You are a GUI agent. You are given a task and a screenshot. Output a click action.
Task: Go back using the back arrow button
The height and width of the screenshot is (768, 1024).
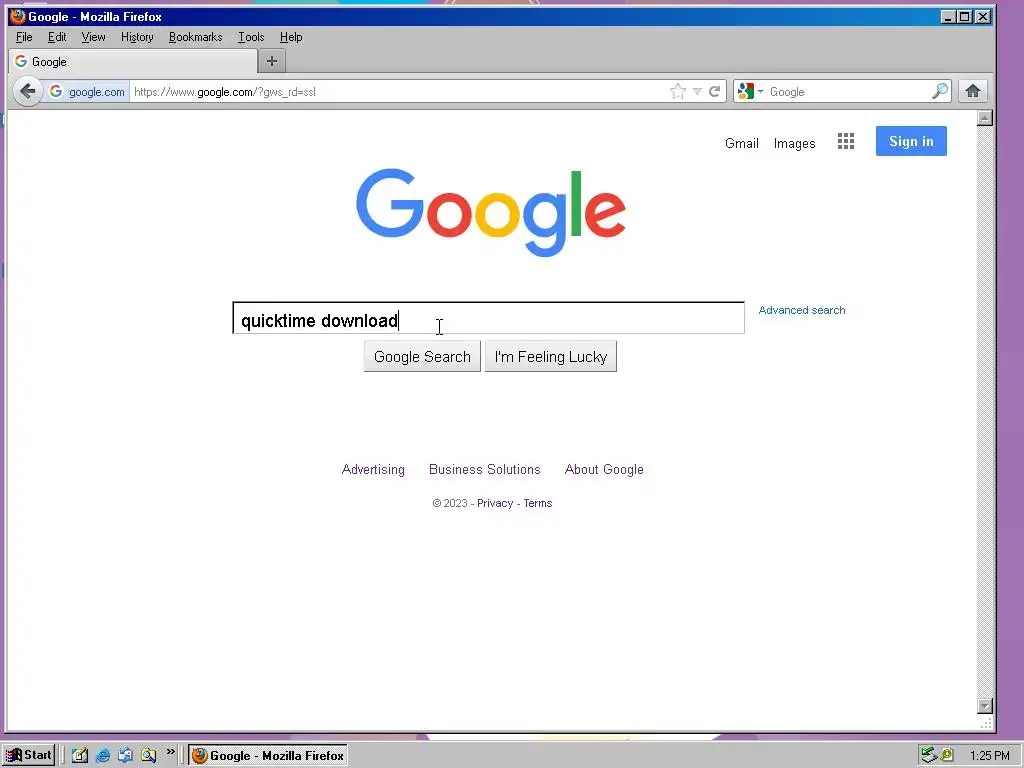27,91
